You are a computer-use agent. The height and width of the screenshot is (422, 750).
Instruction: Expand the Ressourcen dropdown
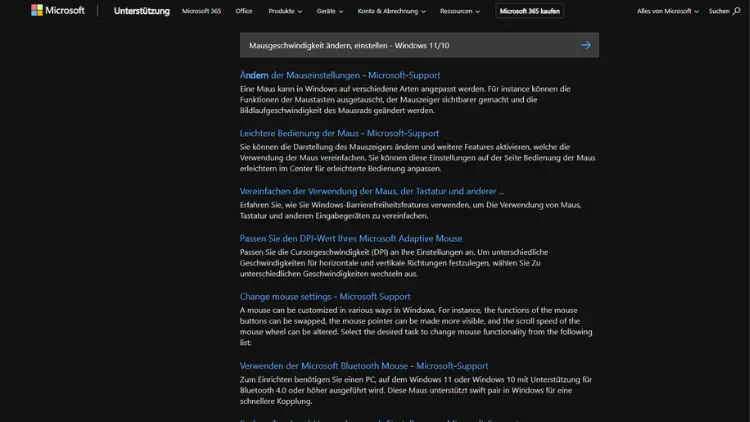tap(460, 11)
